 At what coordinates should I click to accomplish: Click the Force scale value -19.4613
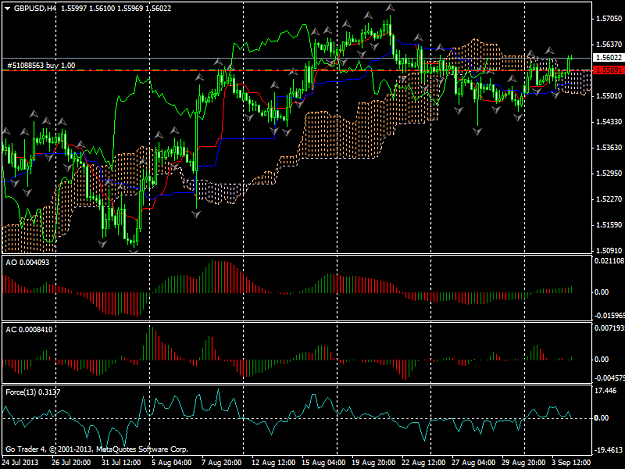pyautogui.click(x=608, y=450)
